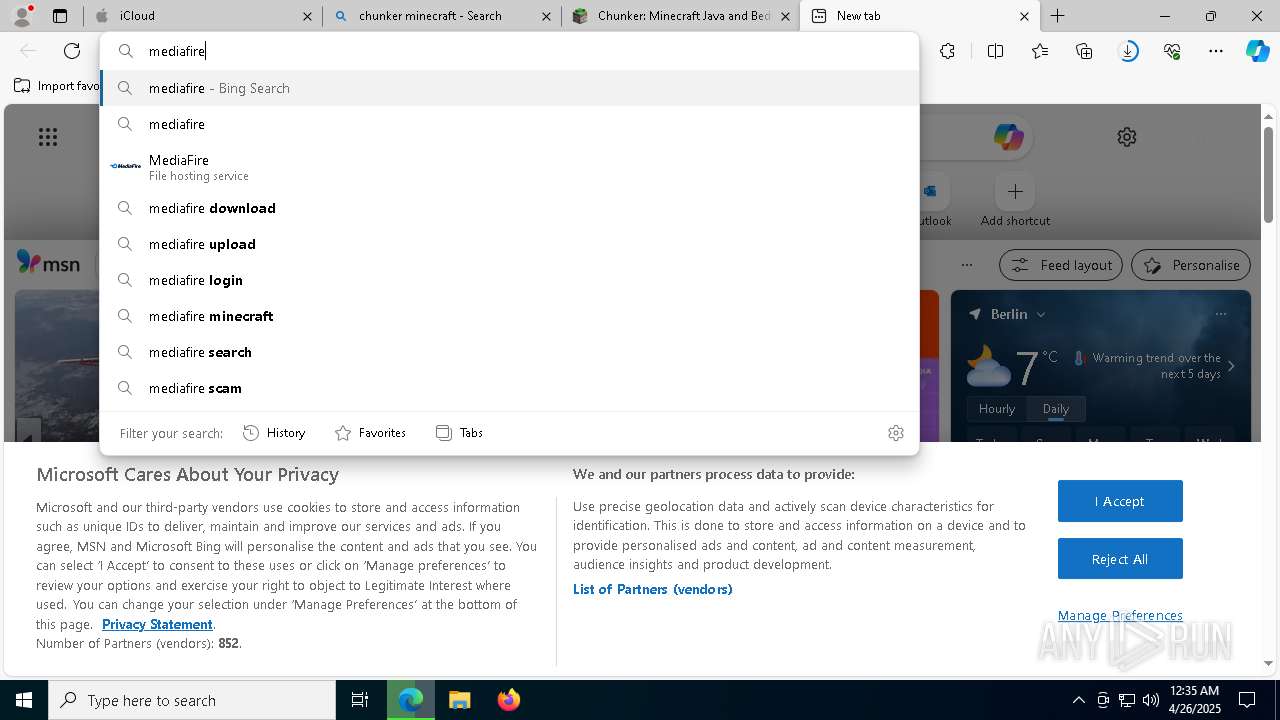Viewport: 1280px width, 720px height.
Task: Open Privacy Statement link
Action: 157,624
